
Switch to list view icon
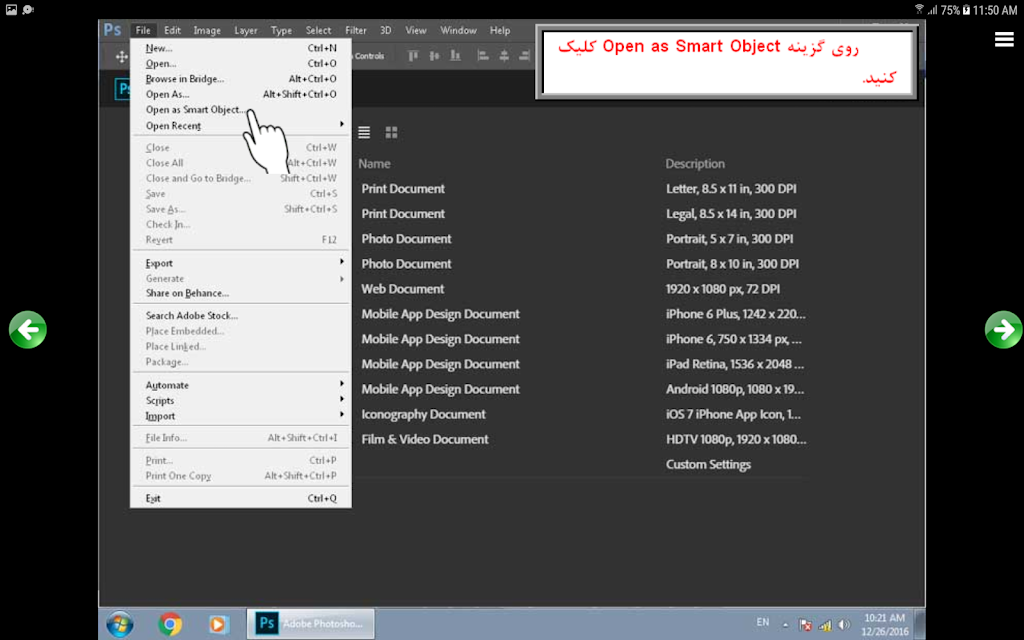pyautogui.click(x=364, y=133)
